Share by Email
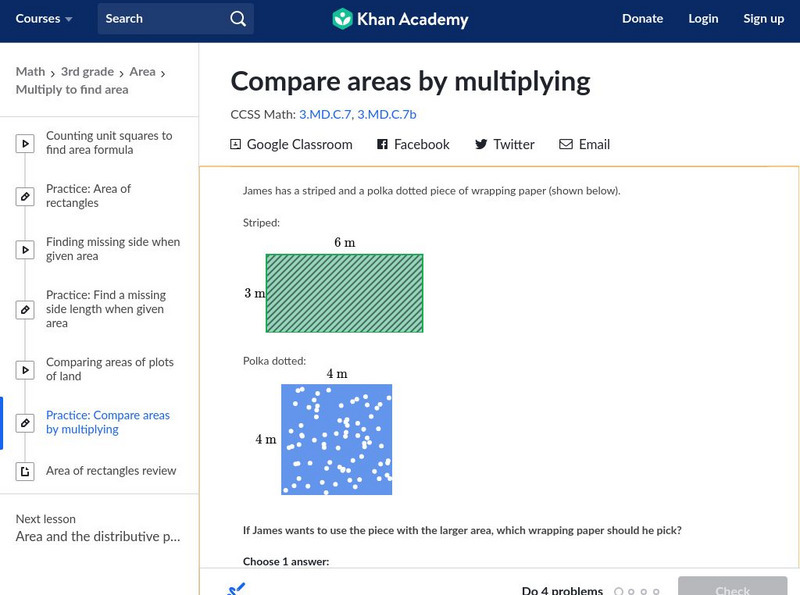The height and width of the screenshot is (595, 800). tap(584, 144)
